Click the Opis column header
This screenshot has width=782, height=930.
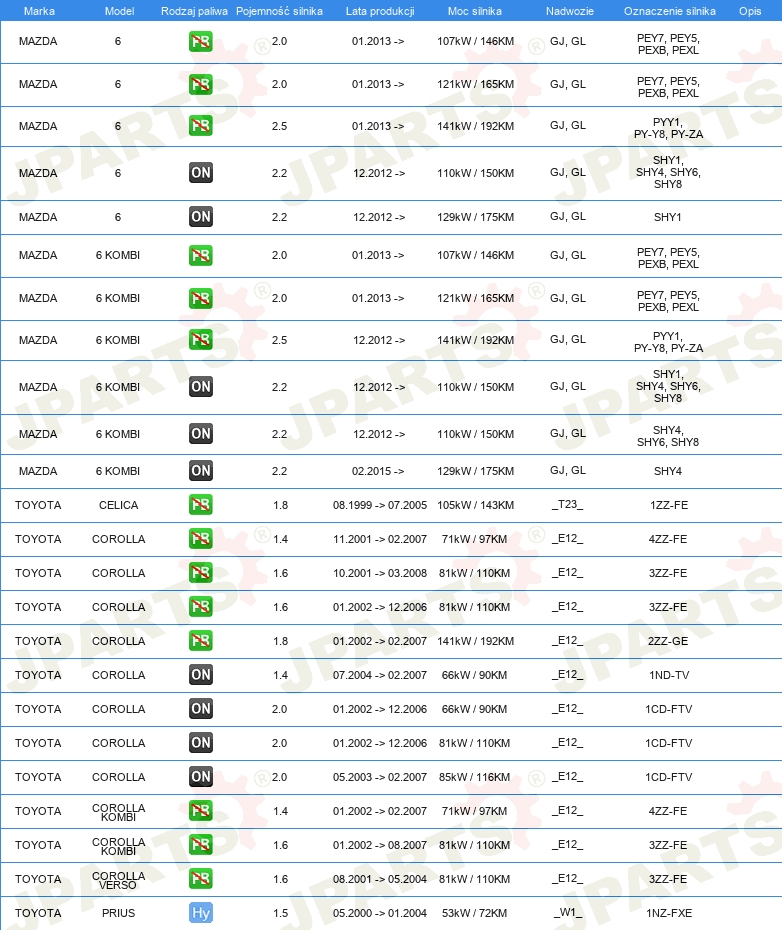pos(750,11)
